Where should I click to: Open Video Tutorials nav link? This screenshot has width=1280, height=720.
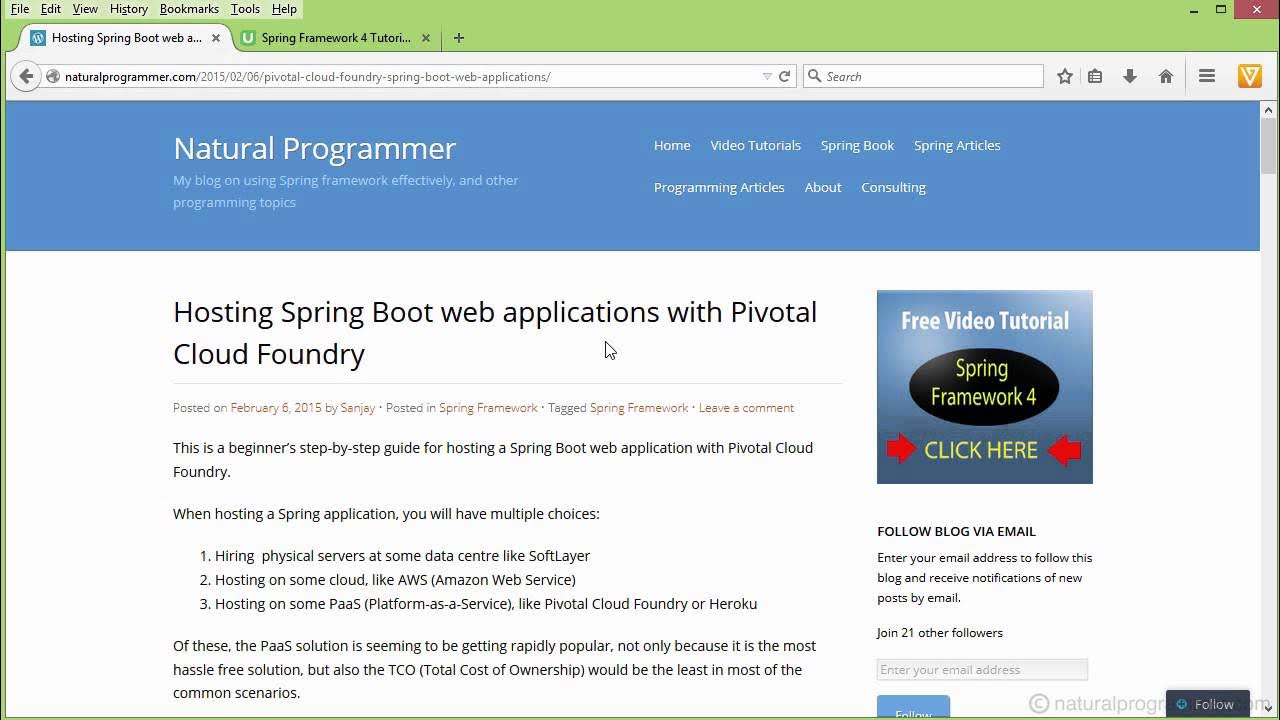click(x=755, y=145)
